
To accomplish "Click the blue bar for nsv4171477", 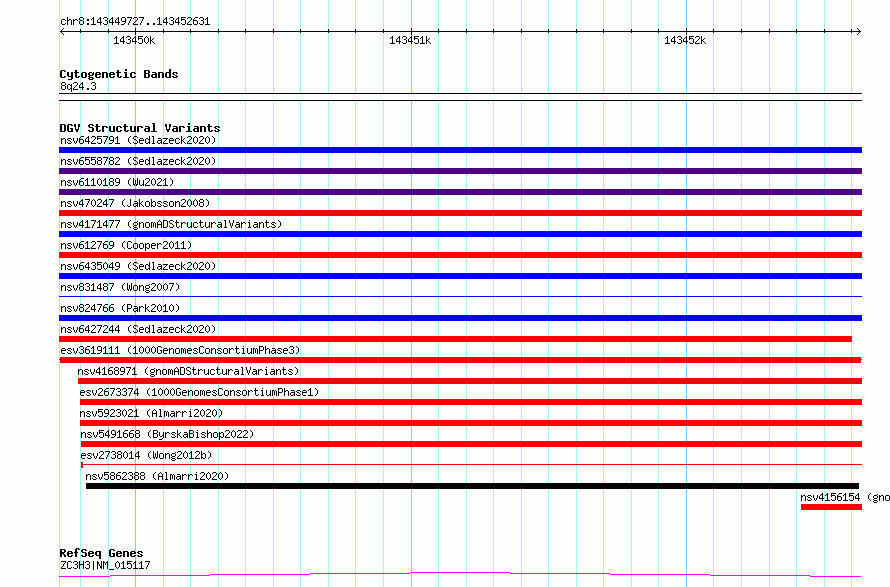I will [x=460, y=234].
